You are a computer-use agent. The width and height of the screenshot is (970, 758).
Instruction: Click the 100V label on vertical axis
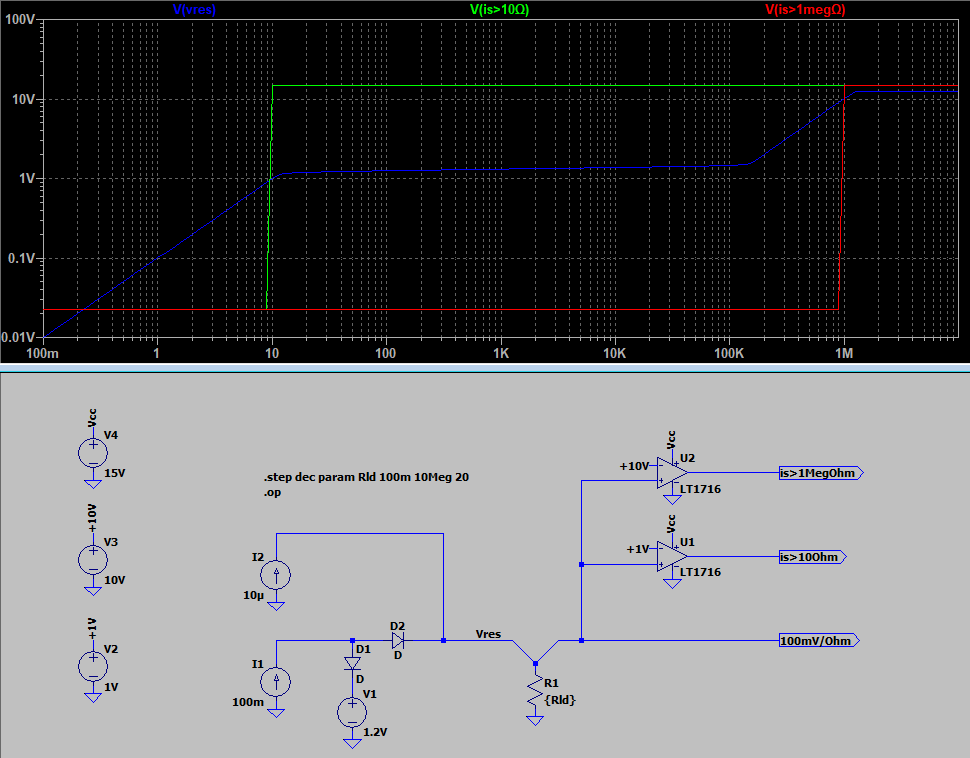(x=20, y=19)
